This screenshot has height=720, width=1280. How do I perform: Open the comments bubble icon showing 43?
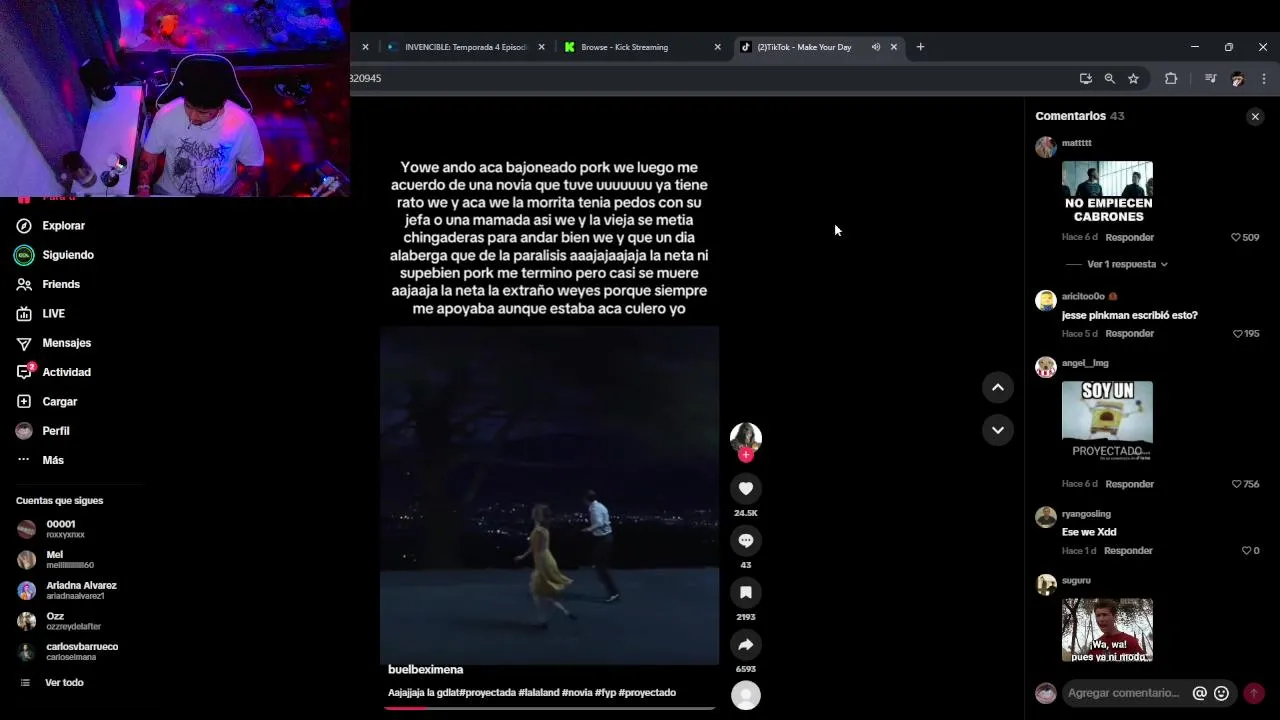[746, 540]
